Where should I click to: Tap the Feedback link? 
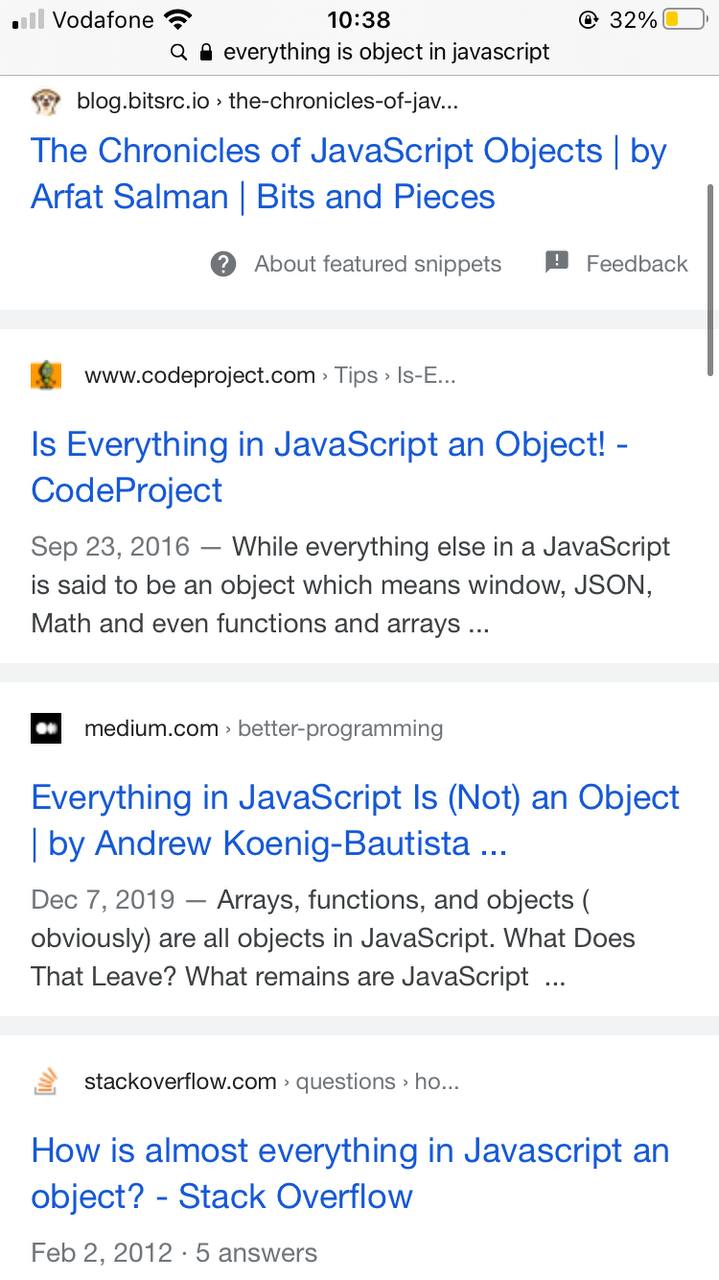click(x=637, y=264)
